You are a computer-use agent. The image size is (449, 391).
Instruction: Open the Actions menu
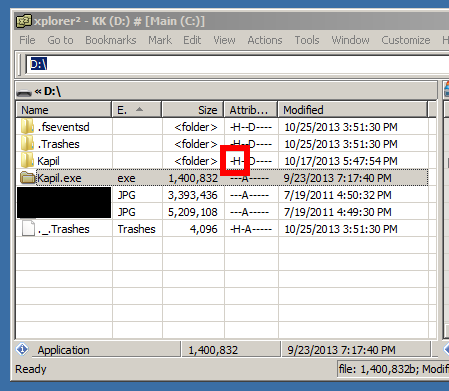(265, 40)
